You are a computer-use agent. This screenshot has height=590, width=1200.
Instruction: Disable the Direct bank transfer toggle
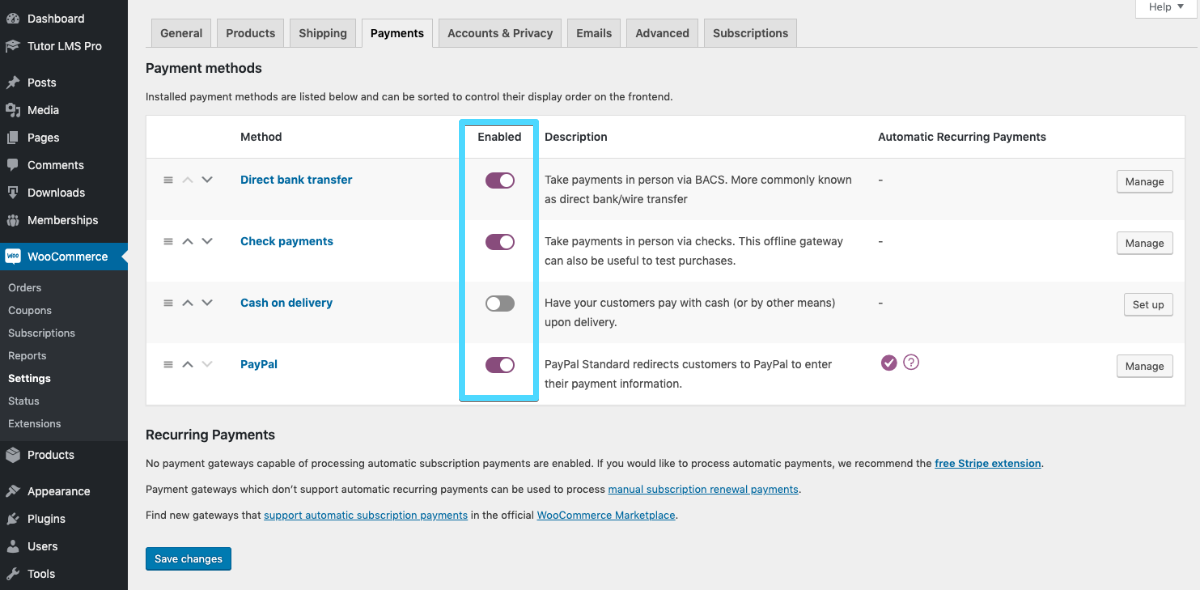[500, 180]
